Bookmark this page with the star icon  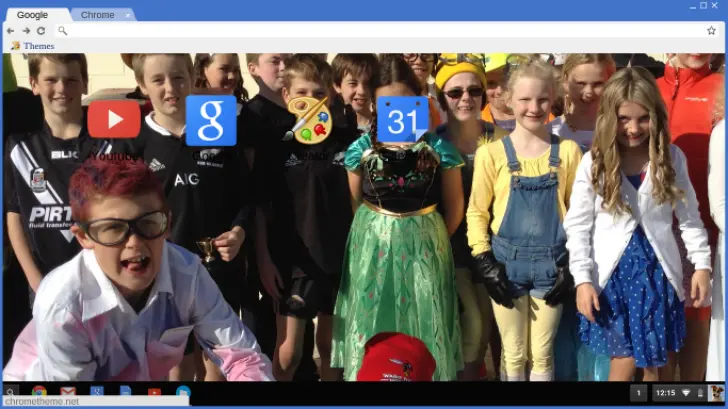pyautogui.click(x=711, y=30)
